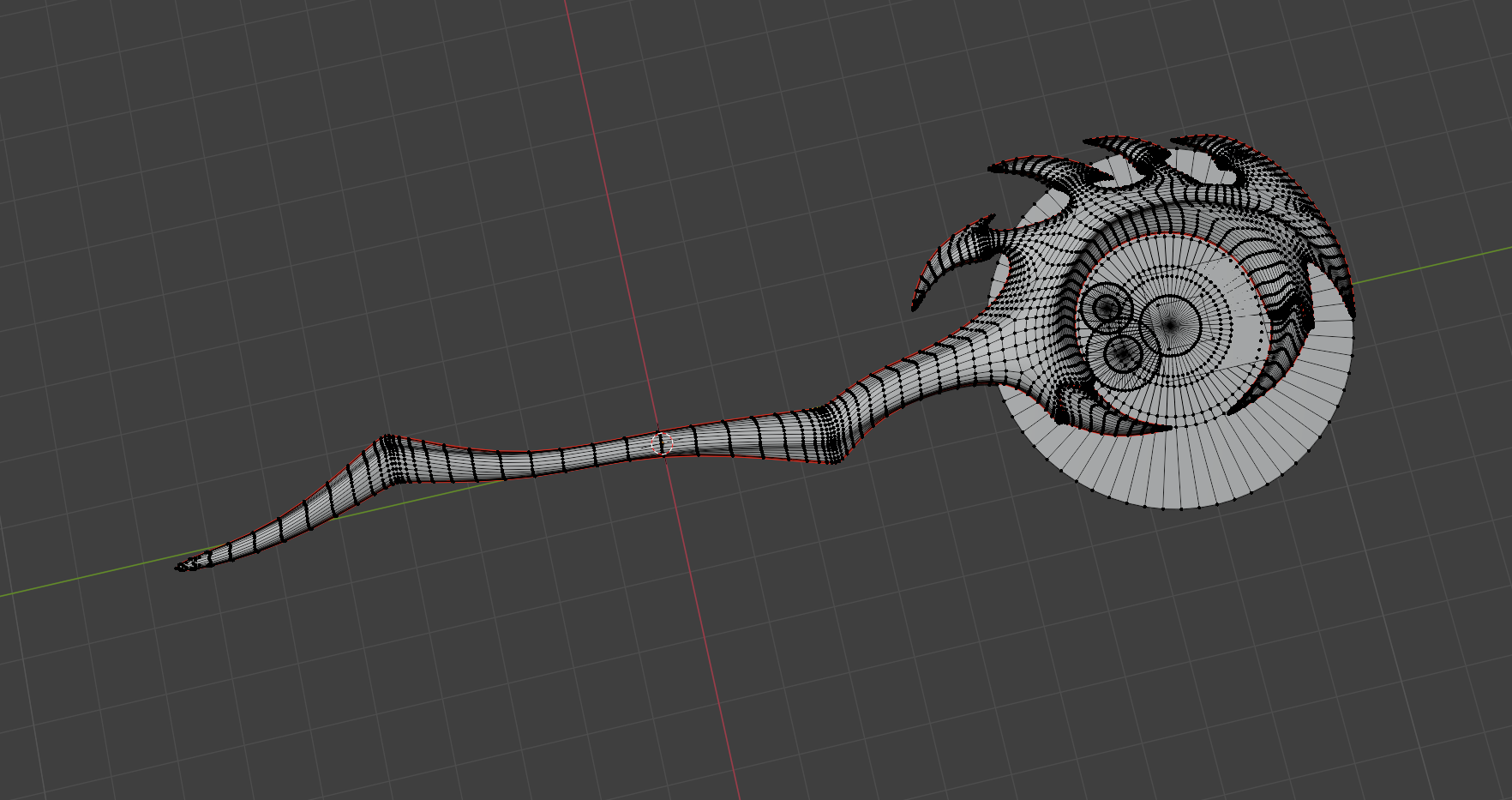Click the 3D cursor at the world origin
The height and width of the screenshot is (800, 1512).
662,443
